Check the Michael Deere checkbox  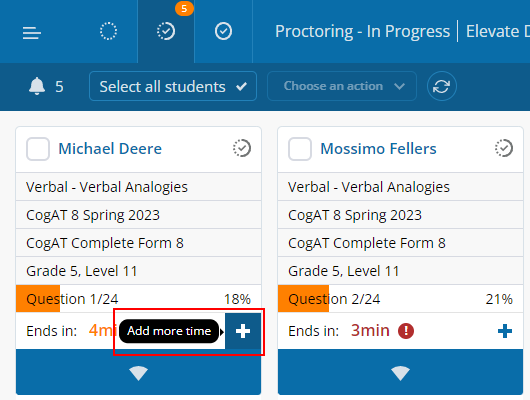click(38, 149)
